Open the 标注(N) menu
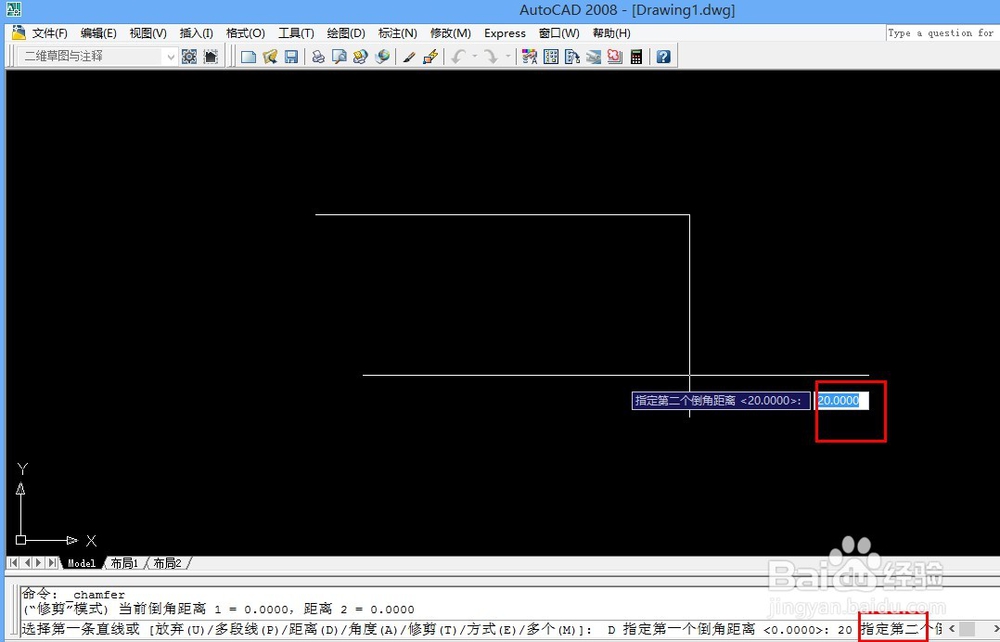 pyautogui.click(x=397, y=33)
